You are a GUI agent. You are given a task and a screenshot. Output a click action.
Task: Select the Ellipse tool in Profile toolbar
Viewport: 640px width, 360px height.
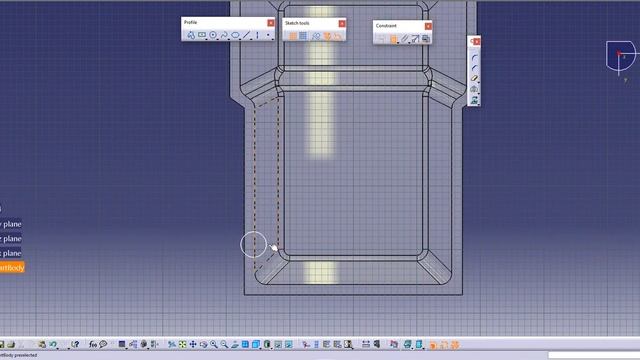[235, 35]
